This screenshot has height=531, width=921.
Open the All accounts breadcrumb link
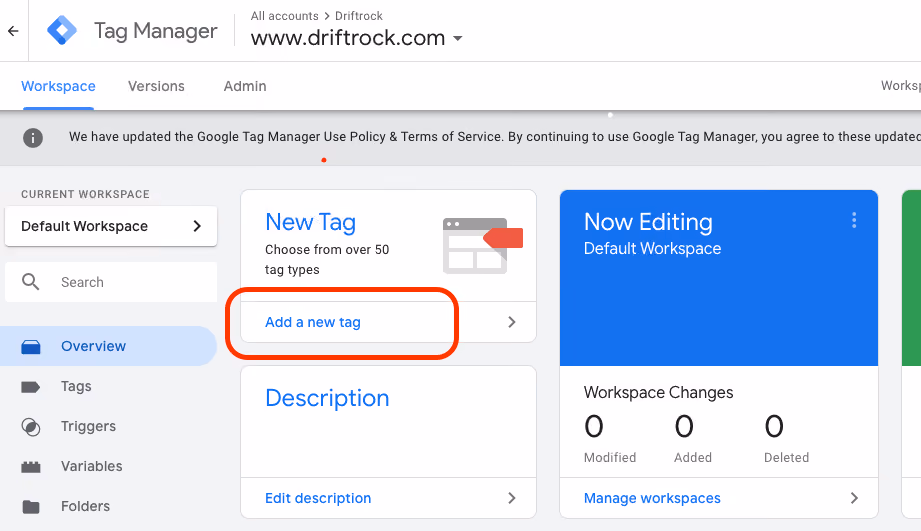click(284, 16)
